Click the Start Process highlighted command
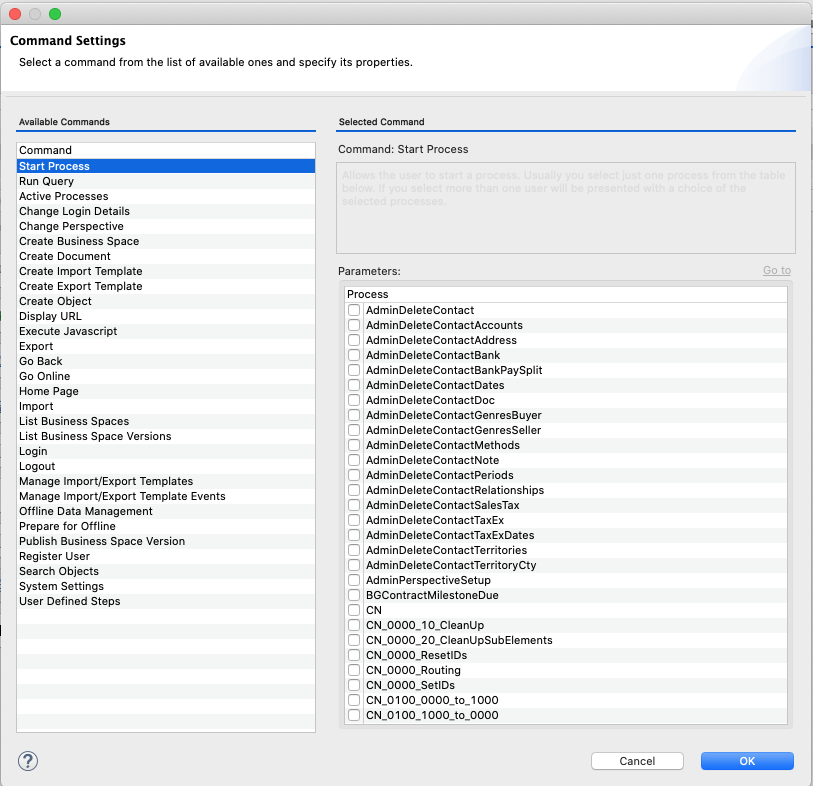The height and width of the screenshot is (786, 813). [166, 166]
